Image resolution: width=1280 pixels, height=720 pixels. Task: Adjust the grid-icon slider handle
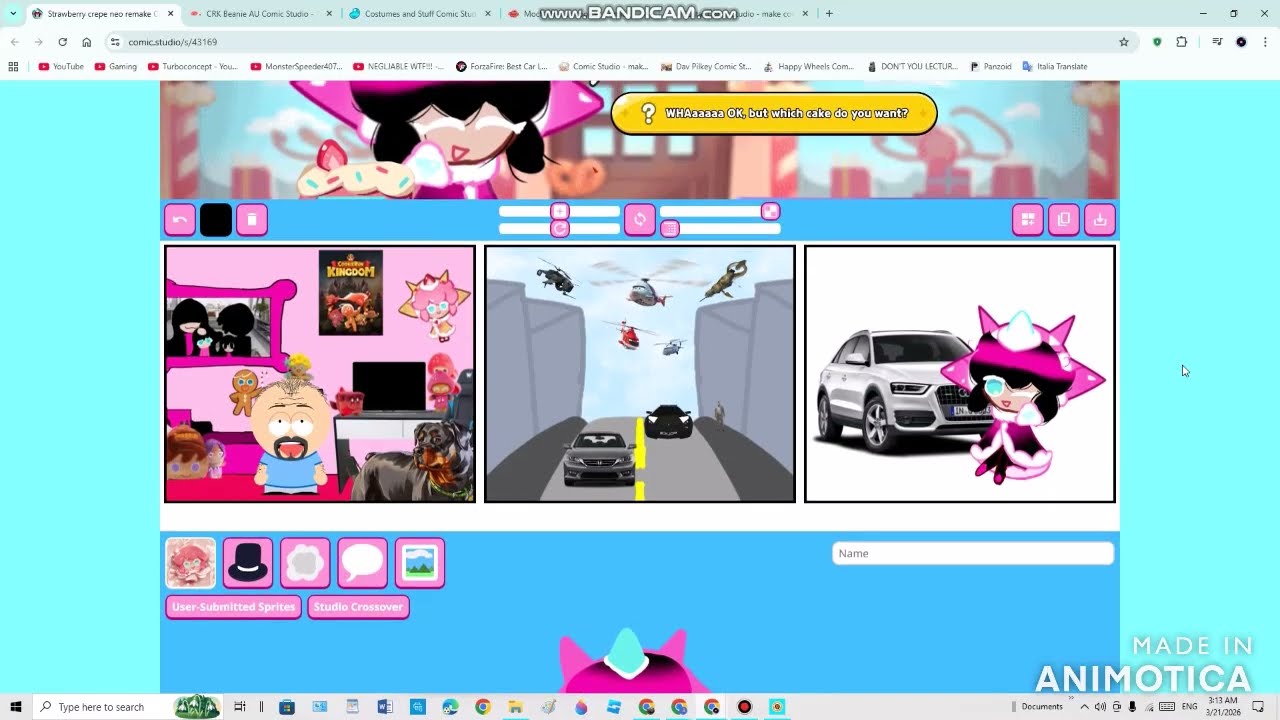coord(670,229)
